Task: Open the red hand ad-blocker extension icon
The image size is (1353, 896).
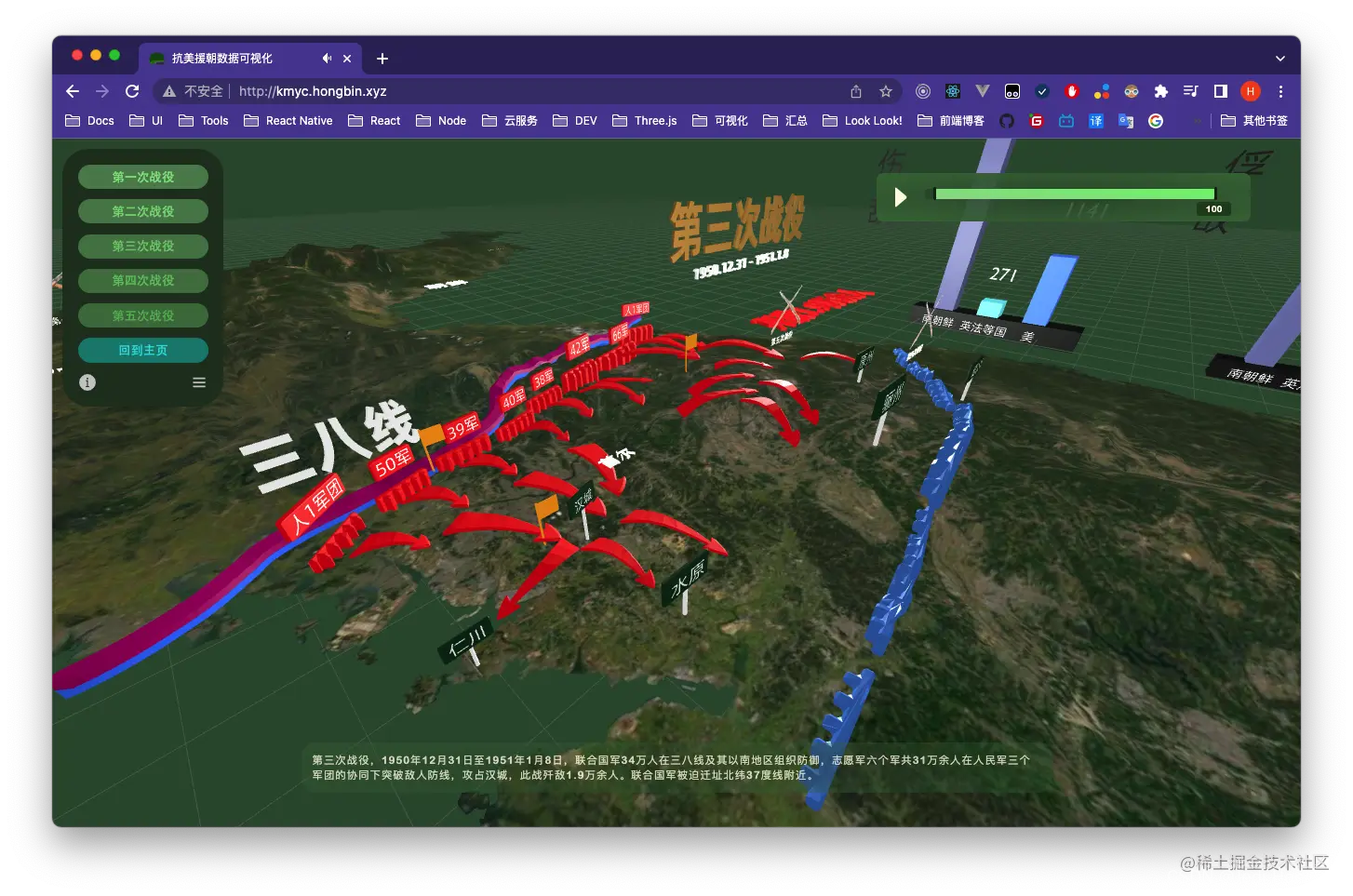Action: click(1072, 91)
